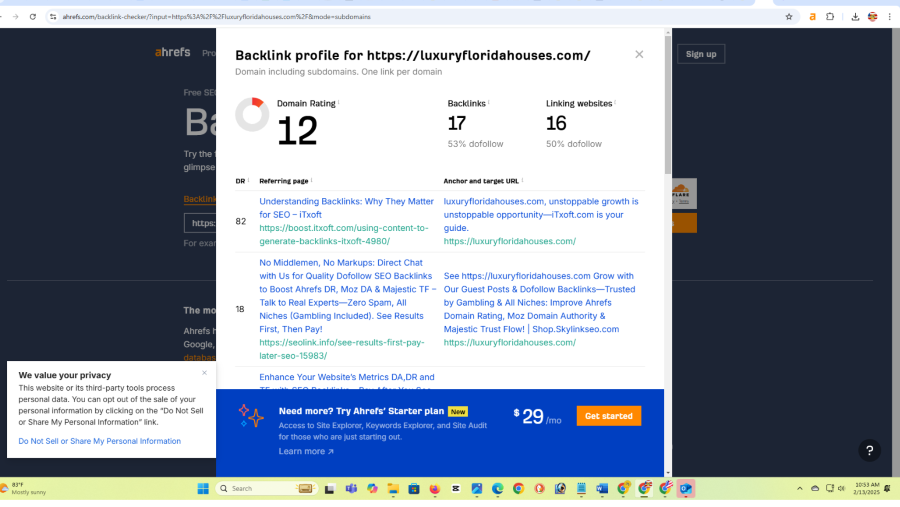Click Get started for Starter plan
The image size is (900, 507).
coord(608,416)
